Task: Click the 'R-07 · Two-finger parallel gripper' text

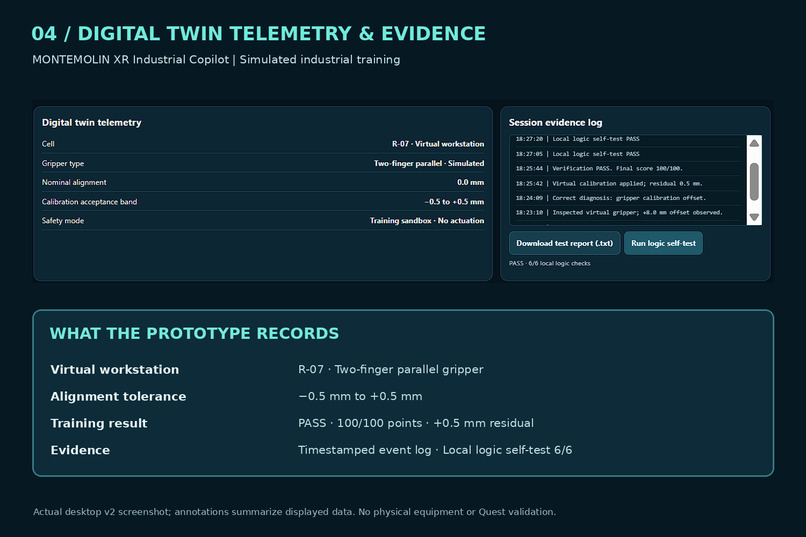Action: pos(391,369)
